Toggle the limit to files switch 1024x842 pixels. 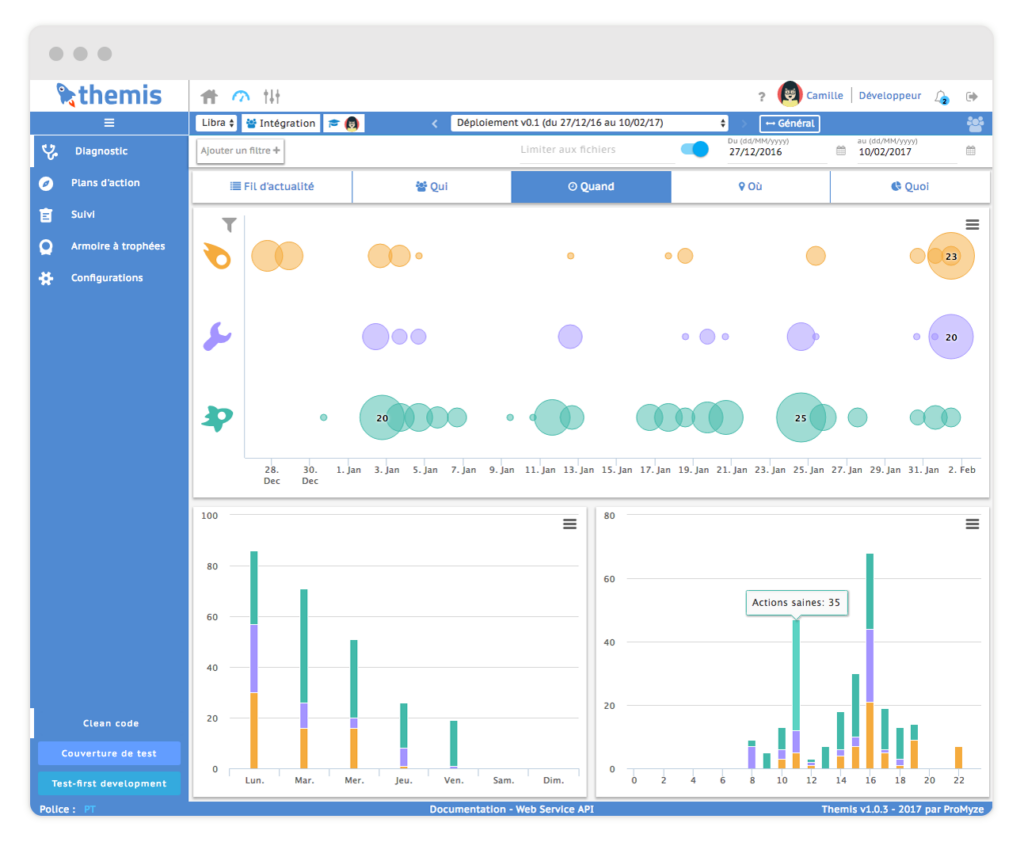click(x=694, y=149)
